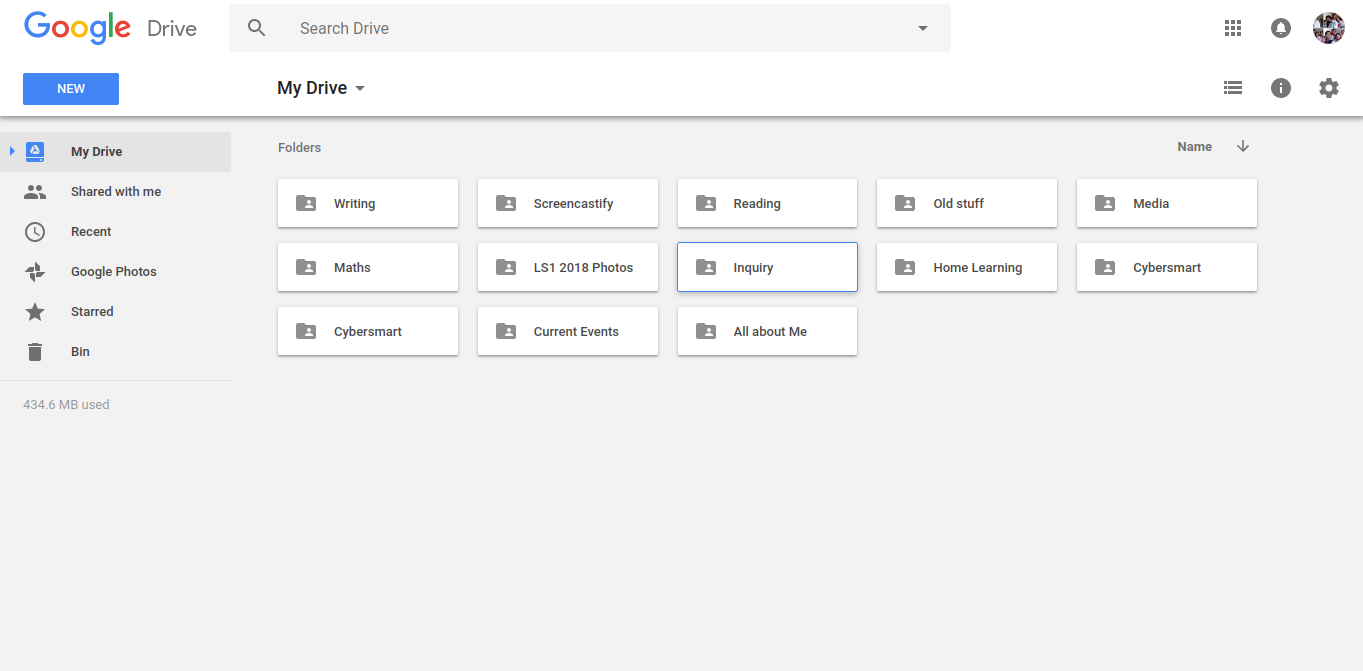1363x671 pixels.
Task: Select the Home Learning folder
Action: click(x=967, y=267)
